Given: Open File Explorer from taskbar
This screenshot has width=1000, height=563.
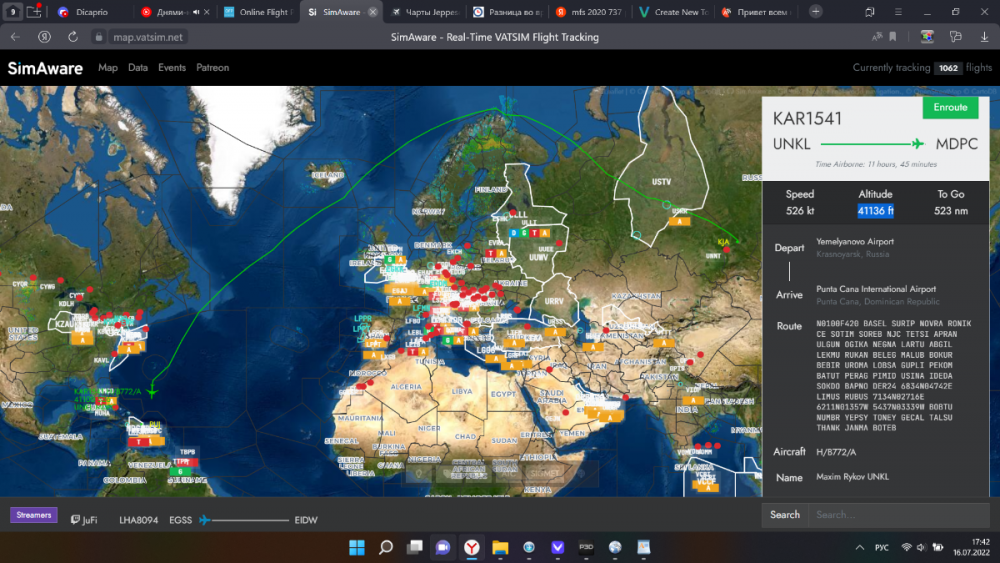Looking at the screenshot, I should pos(500,548).
